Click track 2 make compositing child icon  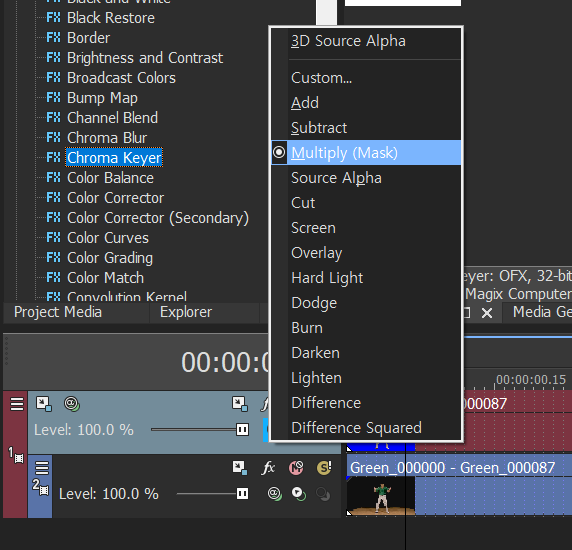tap(323, 494)
